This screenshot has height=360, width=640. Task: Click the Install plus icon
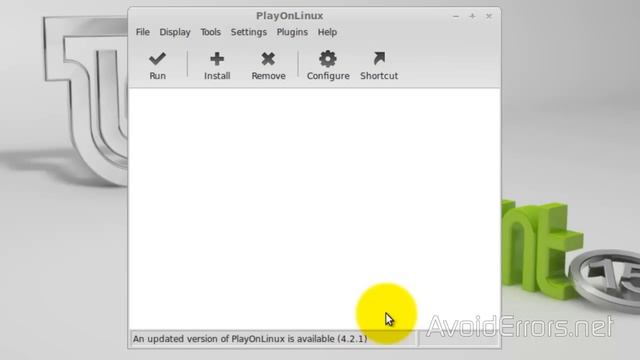tap(217, 59)
